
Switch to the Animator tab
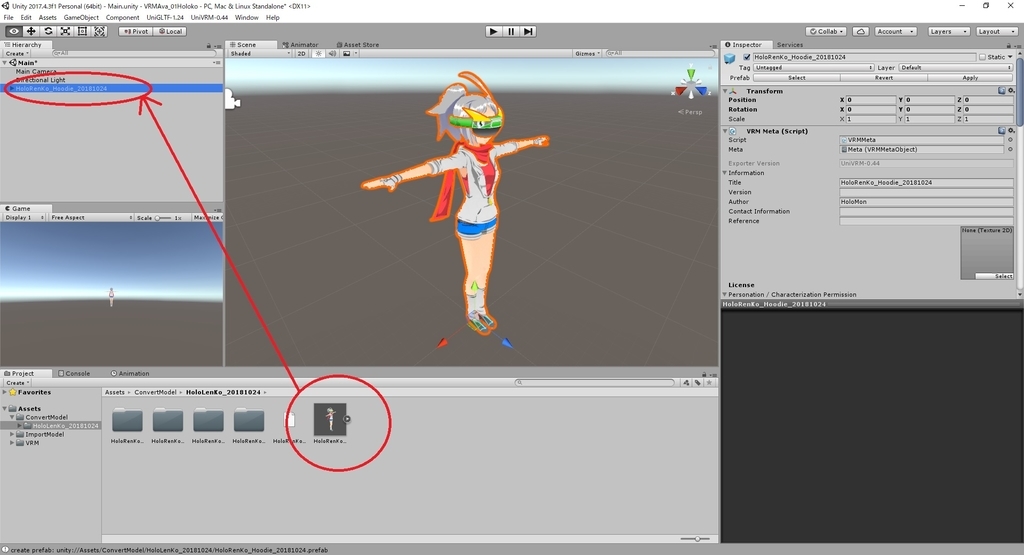(x=300, y=45)
